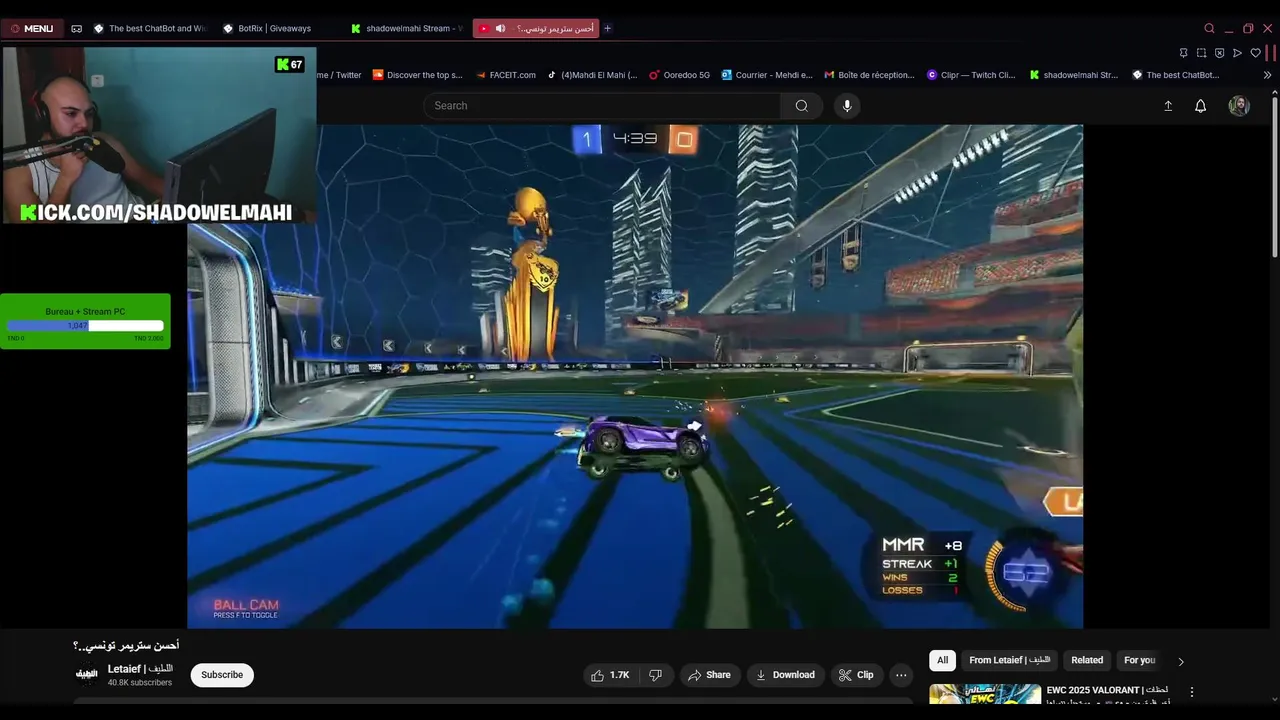This screenshot has height=720, width=1280.
Task: Select the 'Related' filter chip
Action: 1087,660
